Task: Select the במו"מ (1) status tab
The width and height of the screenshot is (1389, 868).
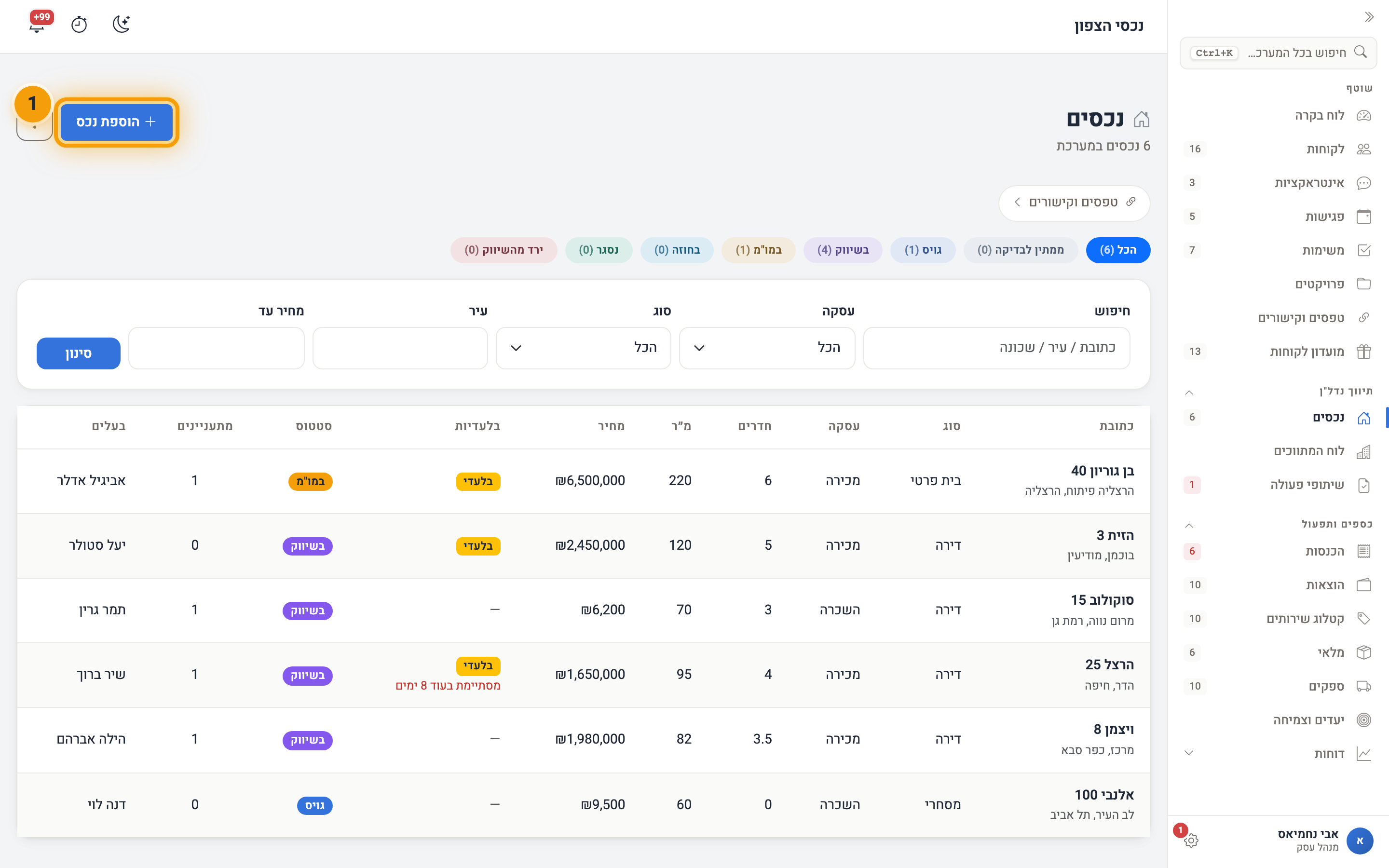Action: coord(759,250)
